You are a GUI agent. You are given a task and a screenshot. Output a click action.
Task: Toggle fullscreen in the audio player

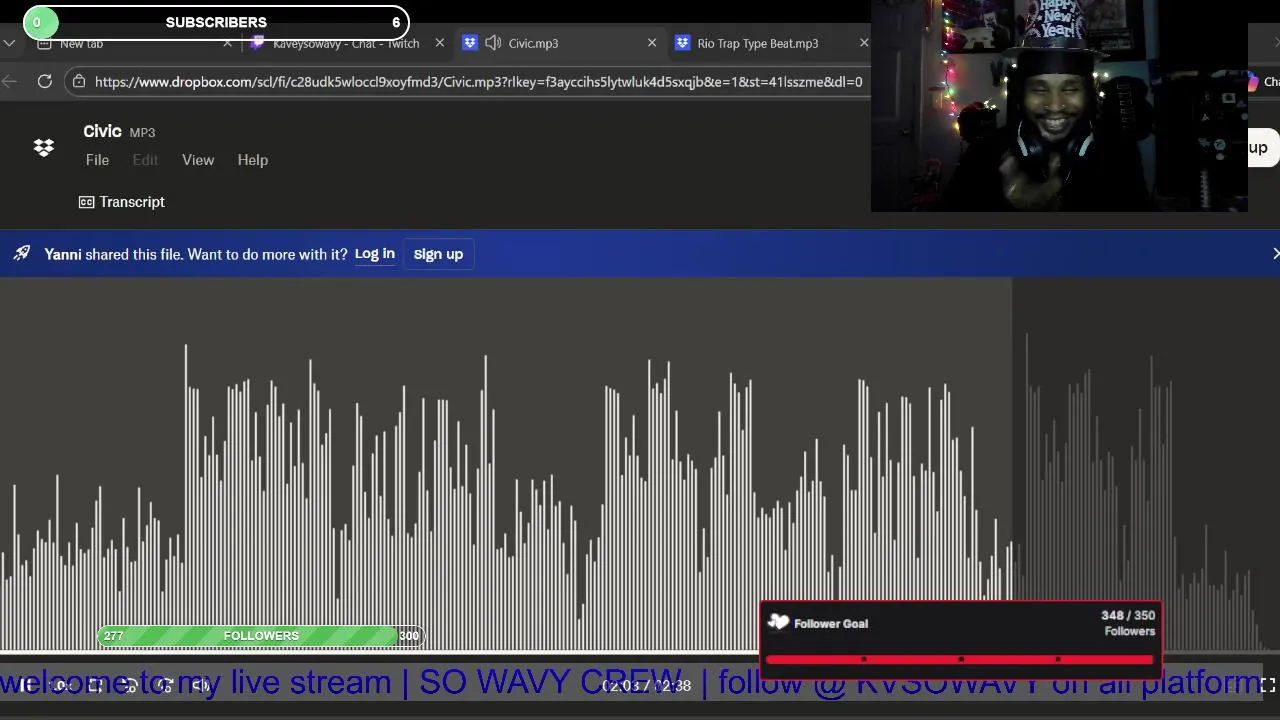(x=1267, y=685)
